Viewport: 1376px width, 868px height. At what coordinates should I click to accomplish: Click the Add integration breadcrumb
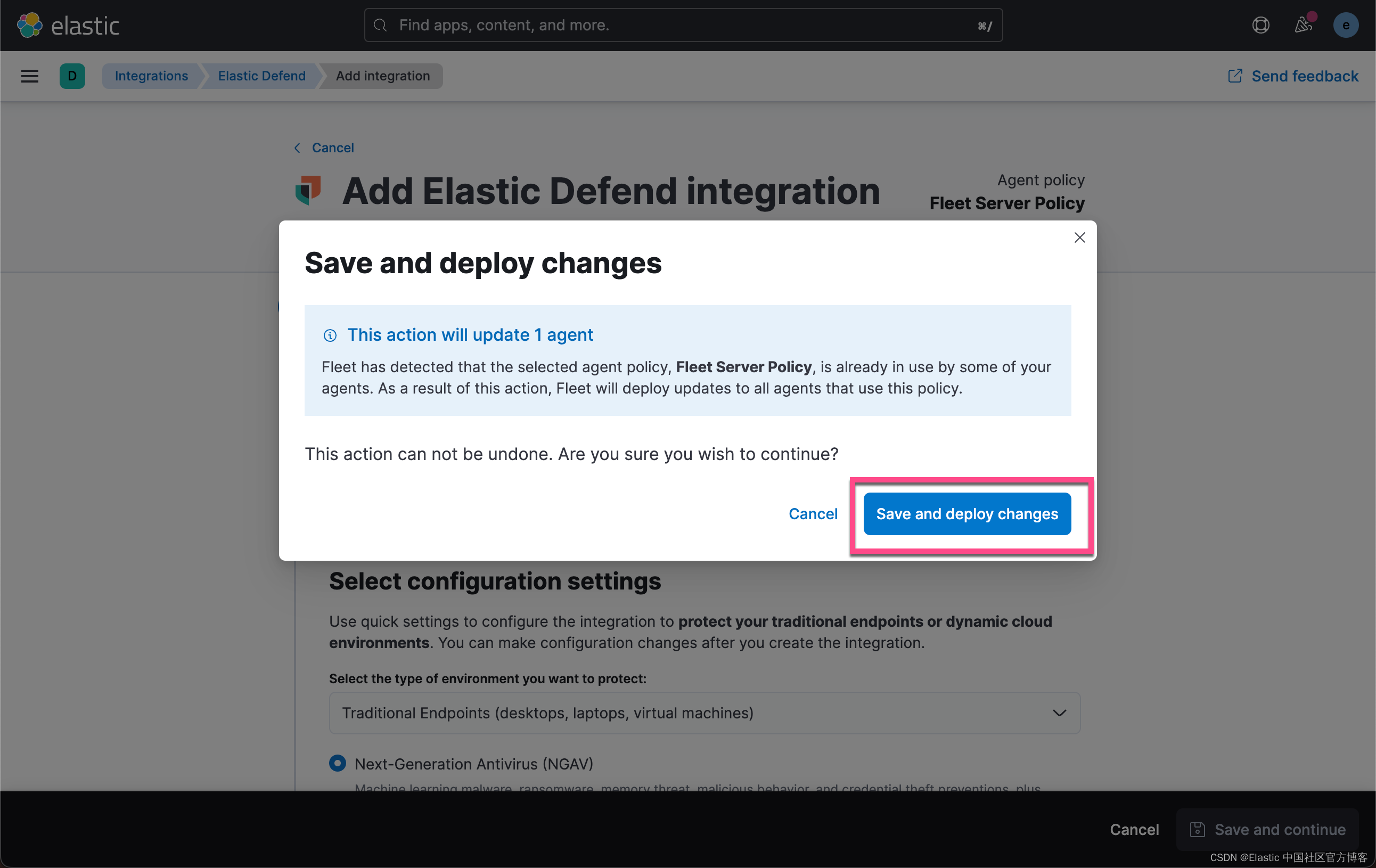[x=383, y=76]
